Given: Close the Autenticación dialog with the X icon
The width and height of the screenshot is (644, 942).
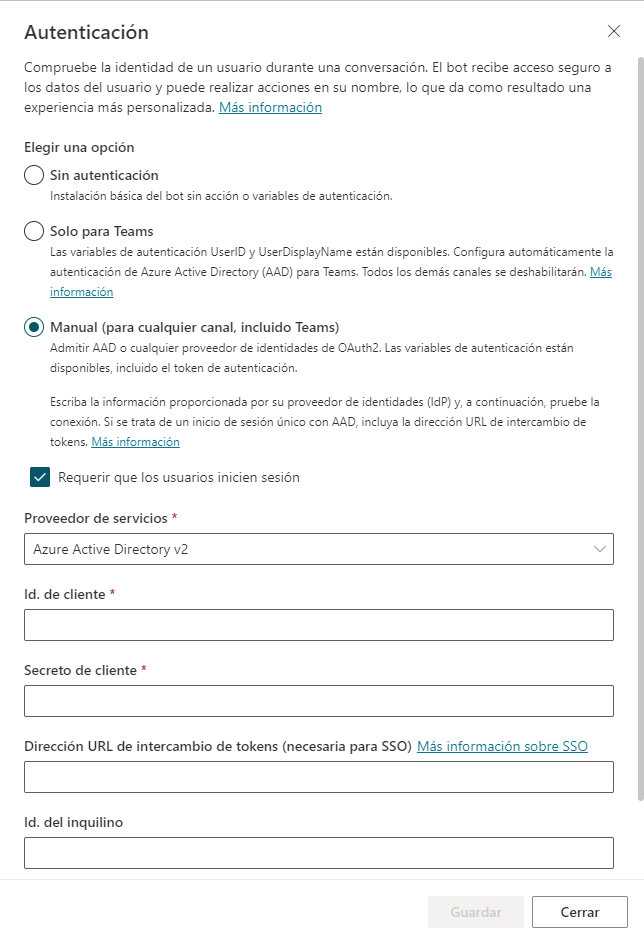Looking at the screenshot, I should point(614,31).
